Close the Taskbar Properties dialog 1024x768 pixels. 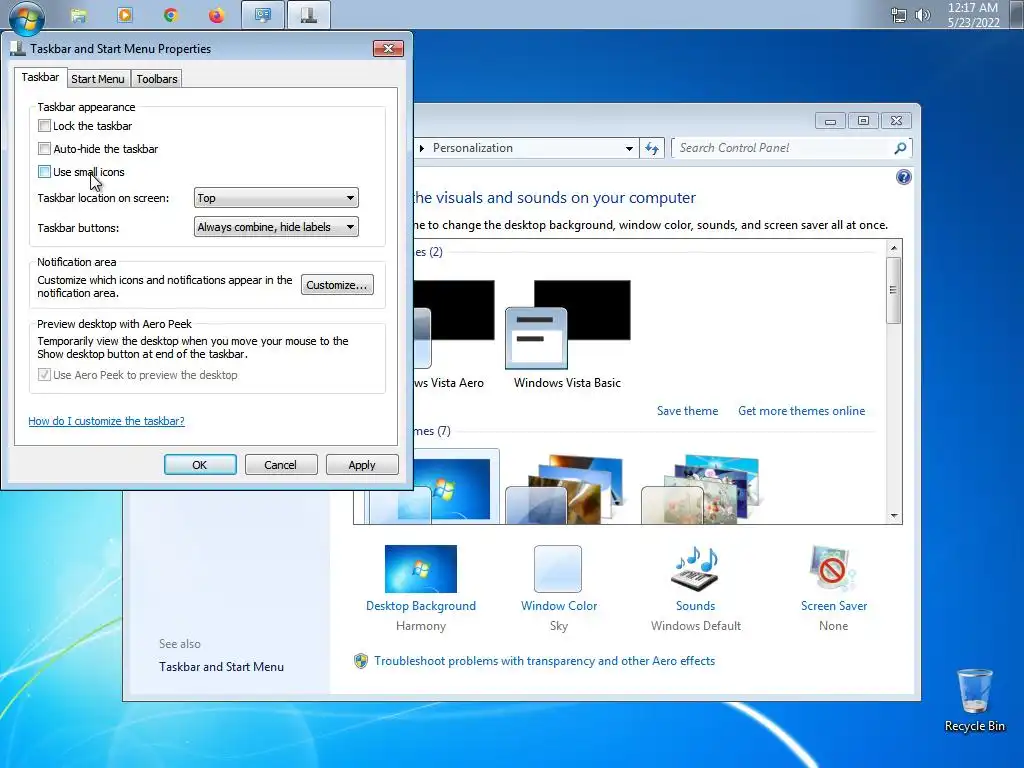tap(388, 48)
